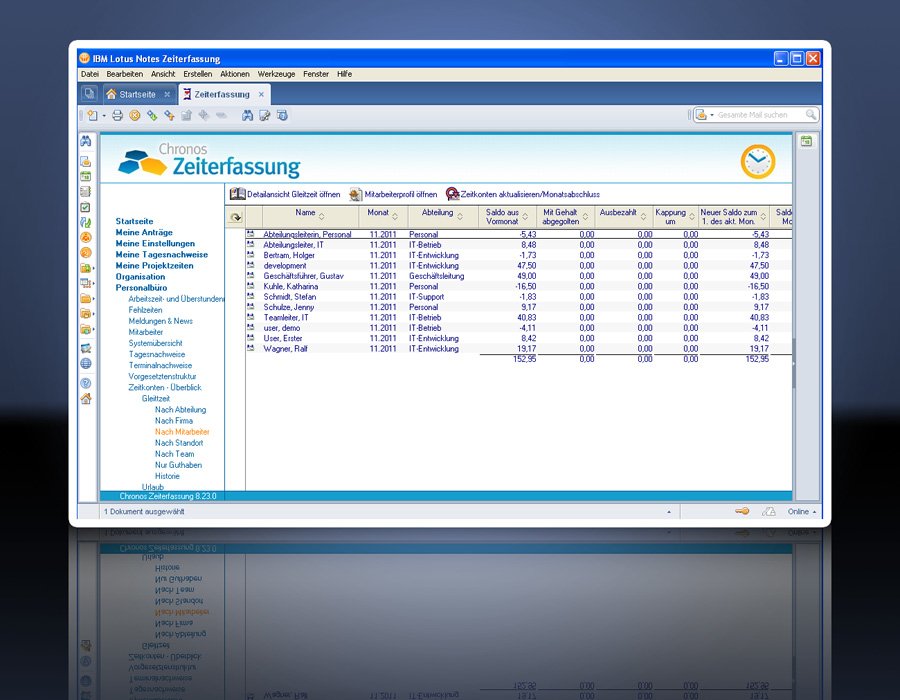Open the to-do checkmark icon in sidebar
Viewport: 900px width, 700px height.
[x=86, y=207]
